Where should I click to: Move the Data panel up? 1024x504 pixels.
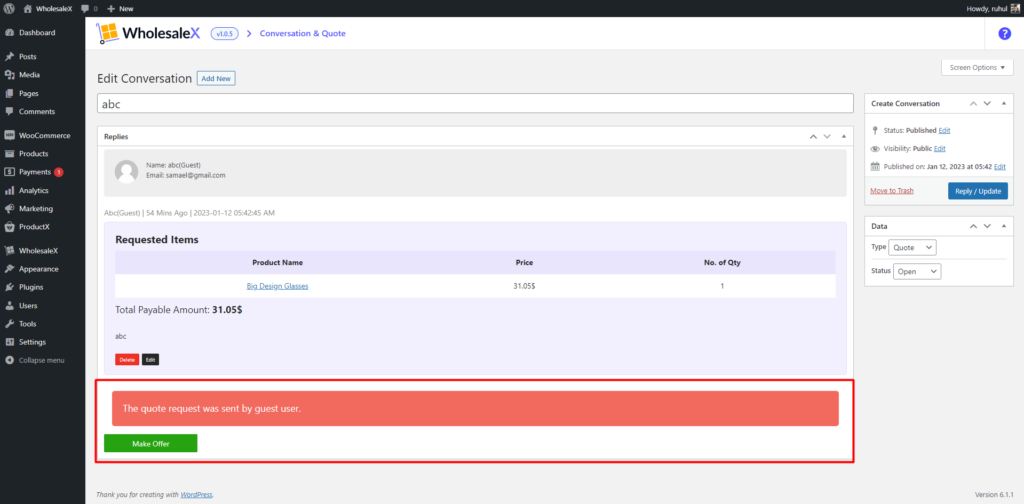(972, 226)
